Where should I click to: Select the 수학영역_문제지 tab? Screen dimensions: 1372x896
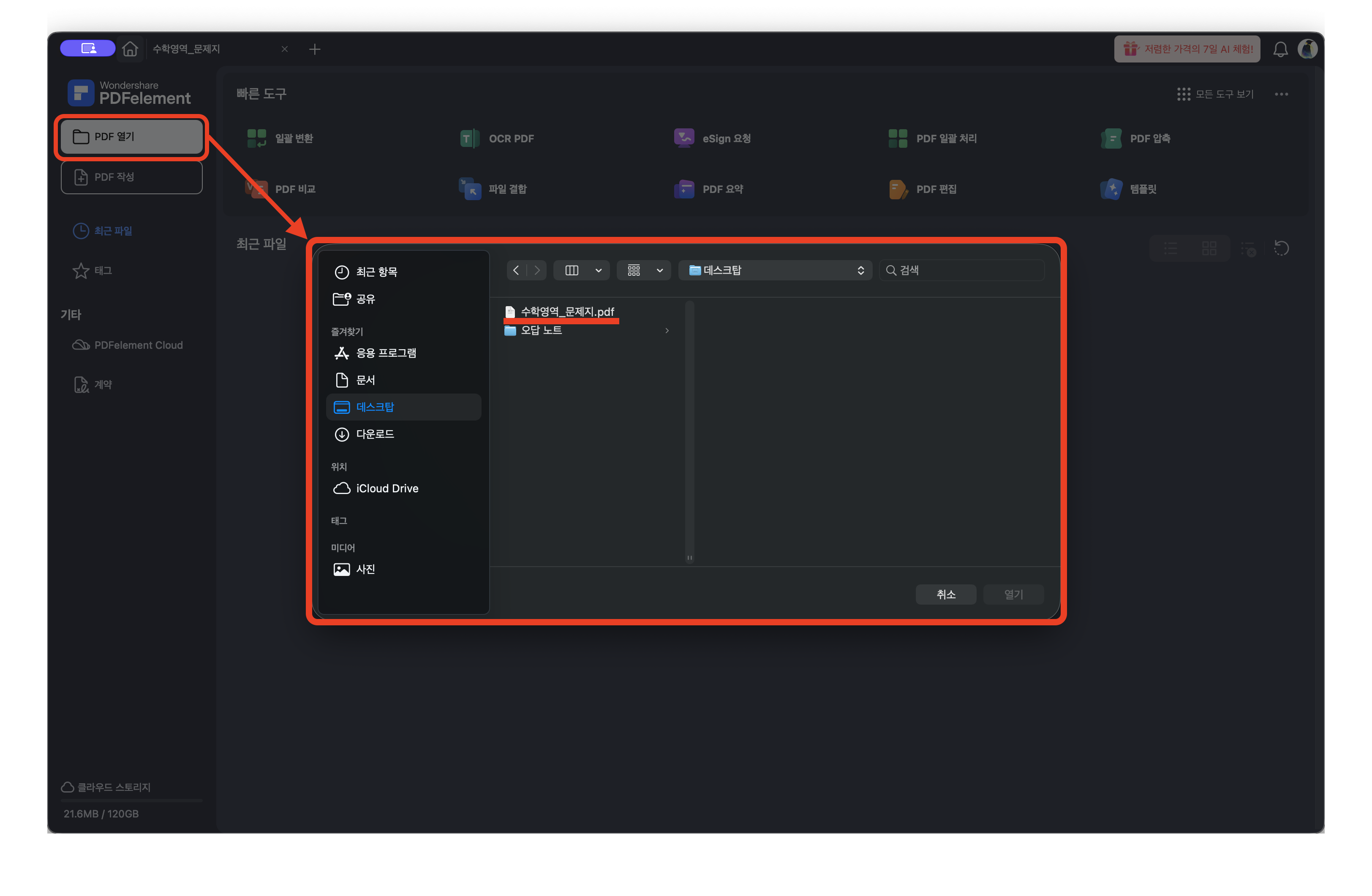coord(187,49)
